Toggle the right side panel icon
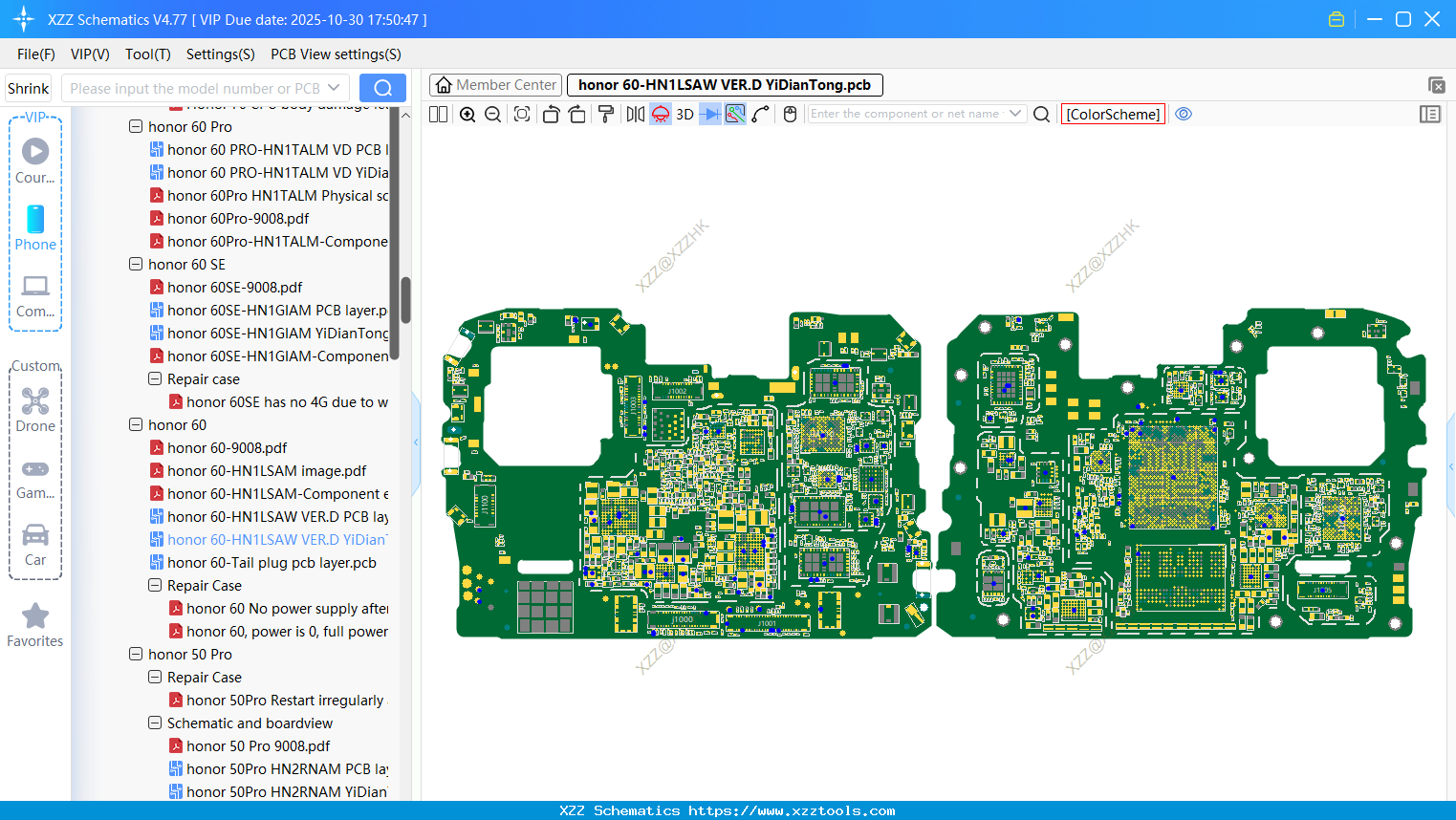The width and height of the screenshot is (1456, 820). [1430, 114]
